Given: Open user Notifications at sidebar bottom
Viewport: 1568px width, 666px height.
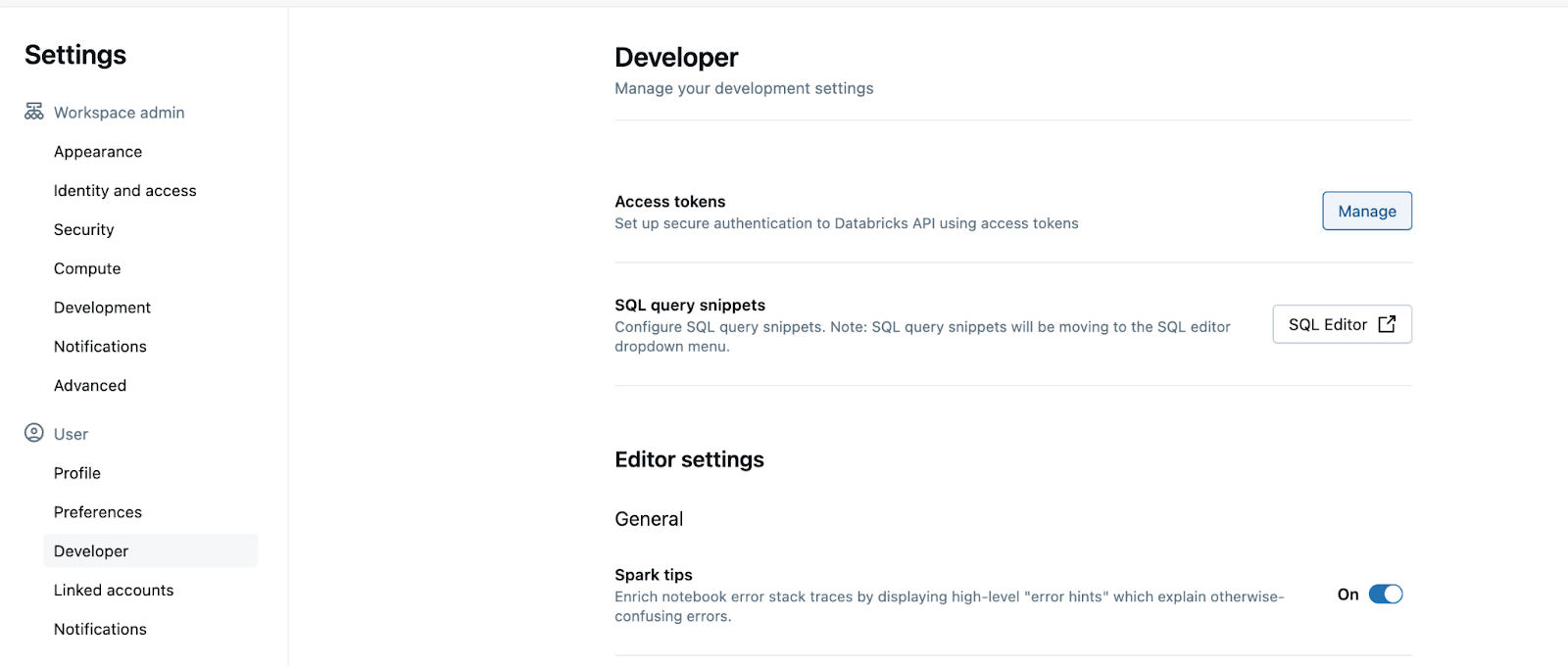Looking at the screenshot, I should coord(100,630).
